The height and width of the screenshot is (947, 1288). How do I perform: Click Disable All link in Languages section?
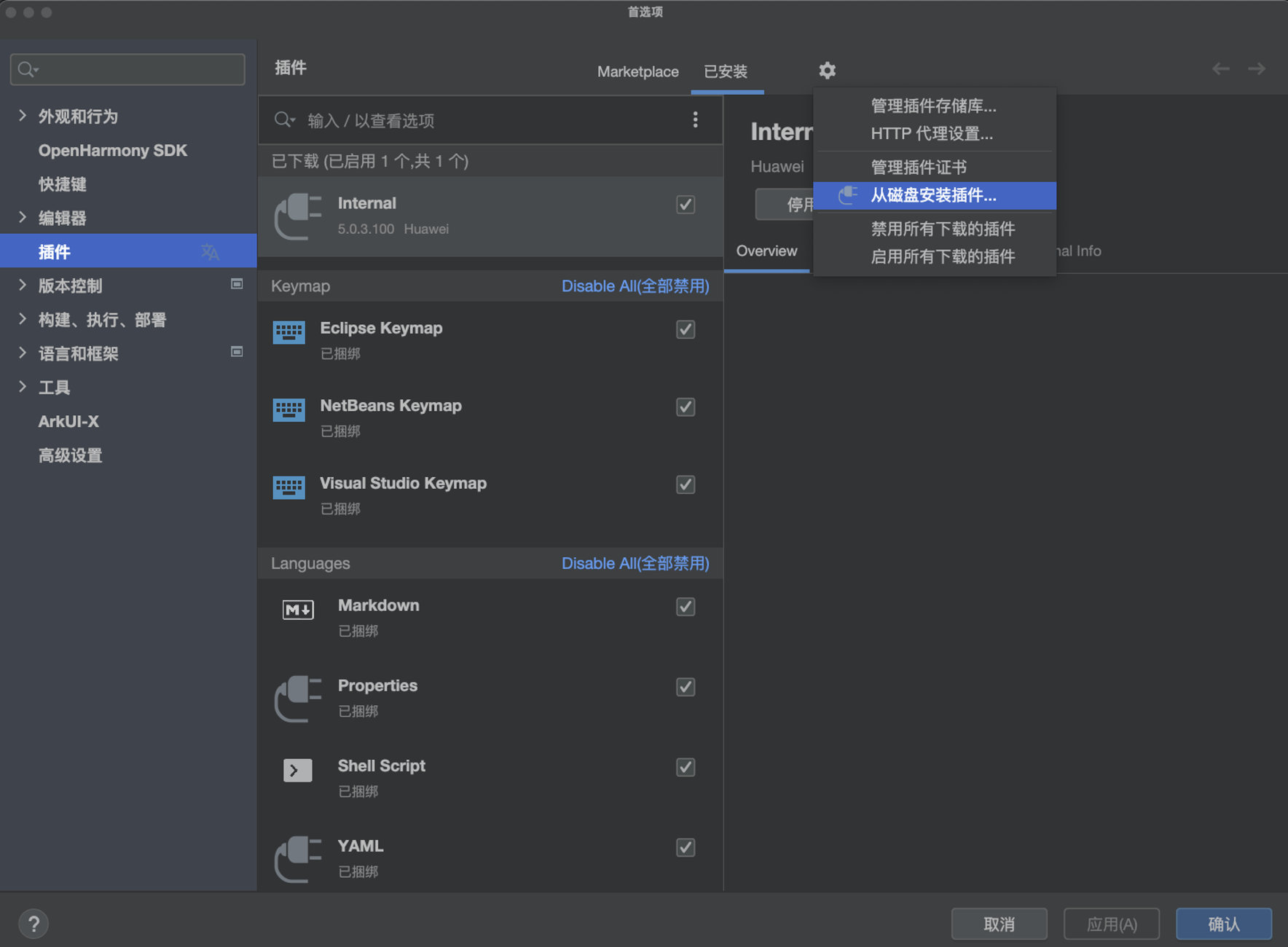[x=635, y=563]
